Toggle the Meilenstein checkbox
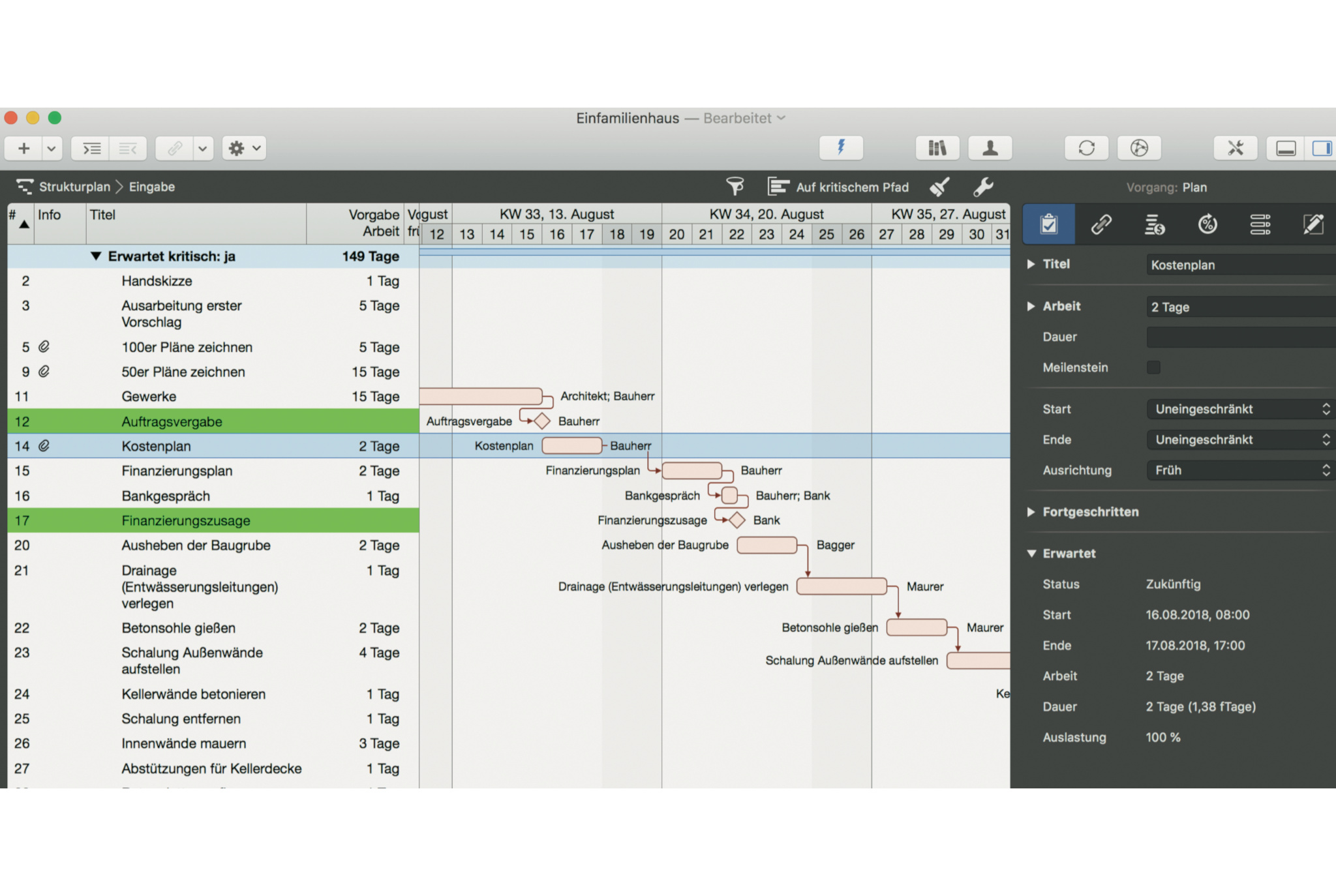Image resolution: width=1336 pixels, height=896 pixels. coord(1153,367)
